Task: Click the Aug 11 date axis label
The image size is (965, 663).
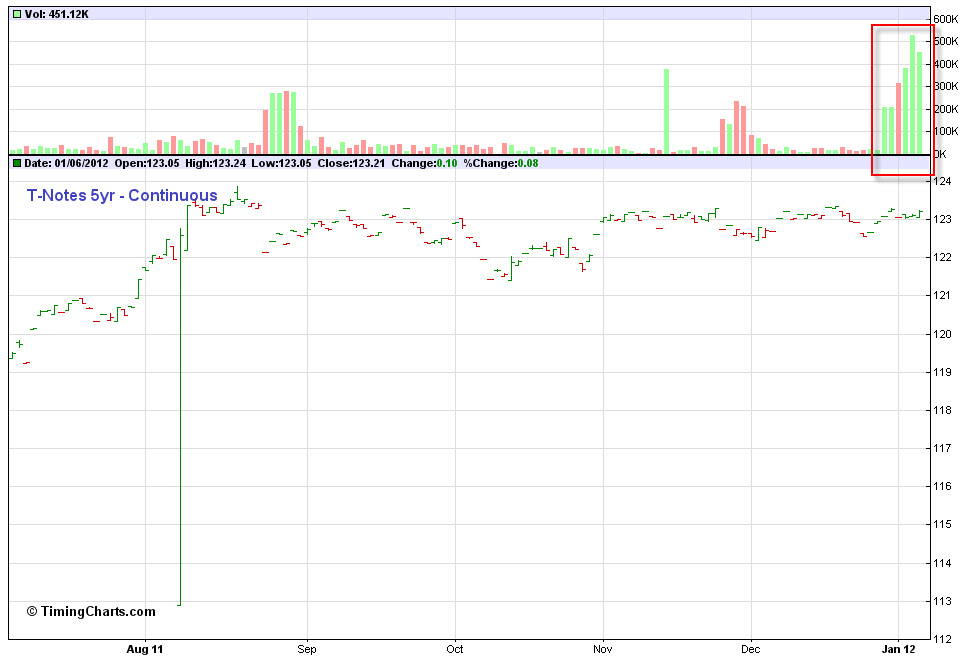Action: [x=145, y=649]
